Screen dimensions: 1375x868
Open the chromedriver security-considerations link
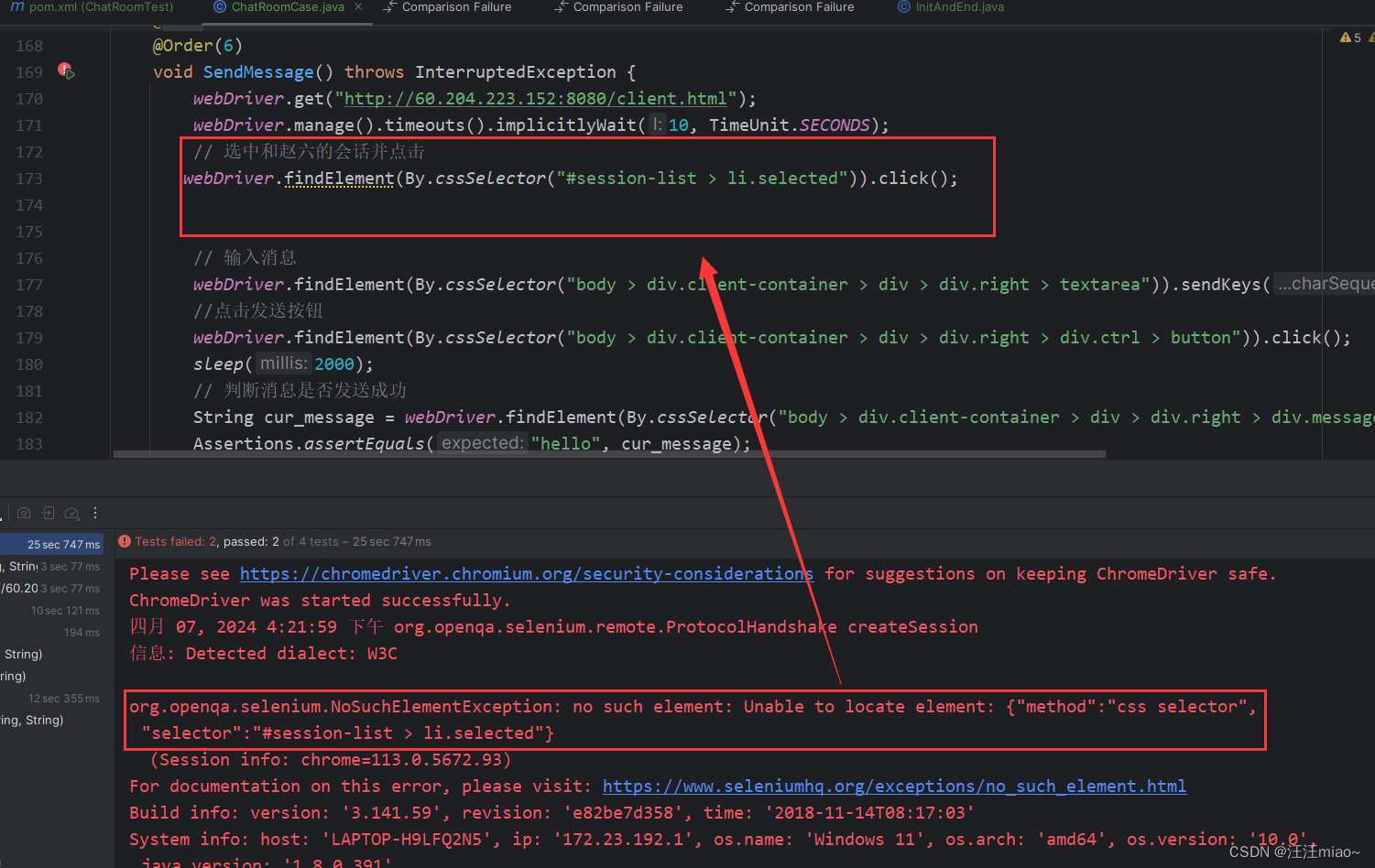point(526,574)
